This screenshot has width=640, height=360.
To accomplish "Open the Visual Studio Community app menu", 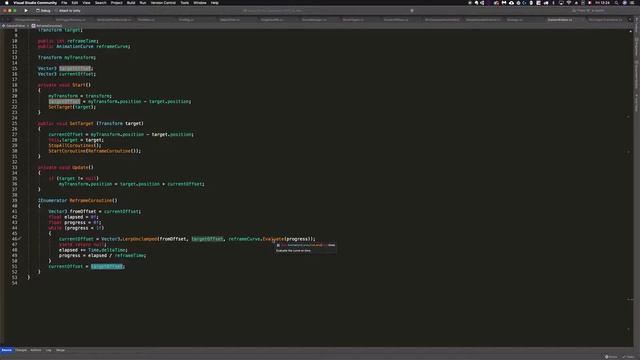I will coord(35,2).
